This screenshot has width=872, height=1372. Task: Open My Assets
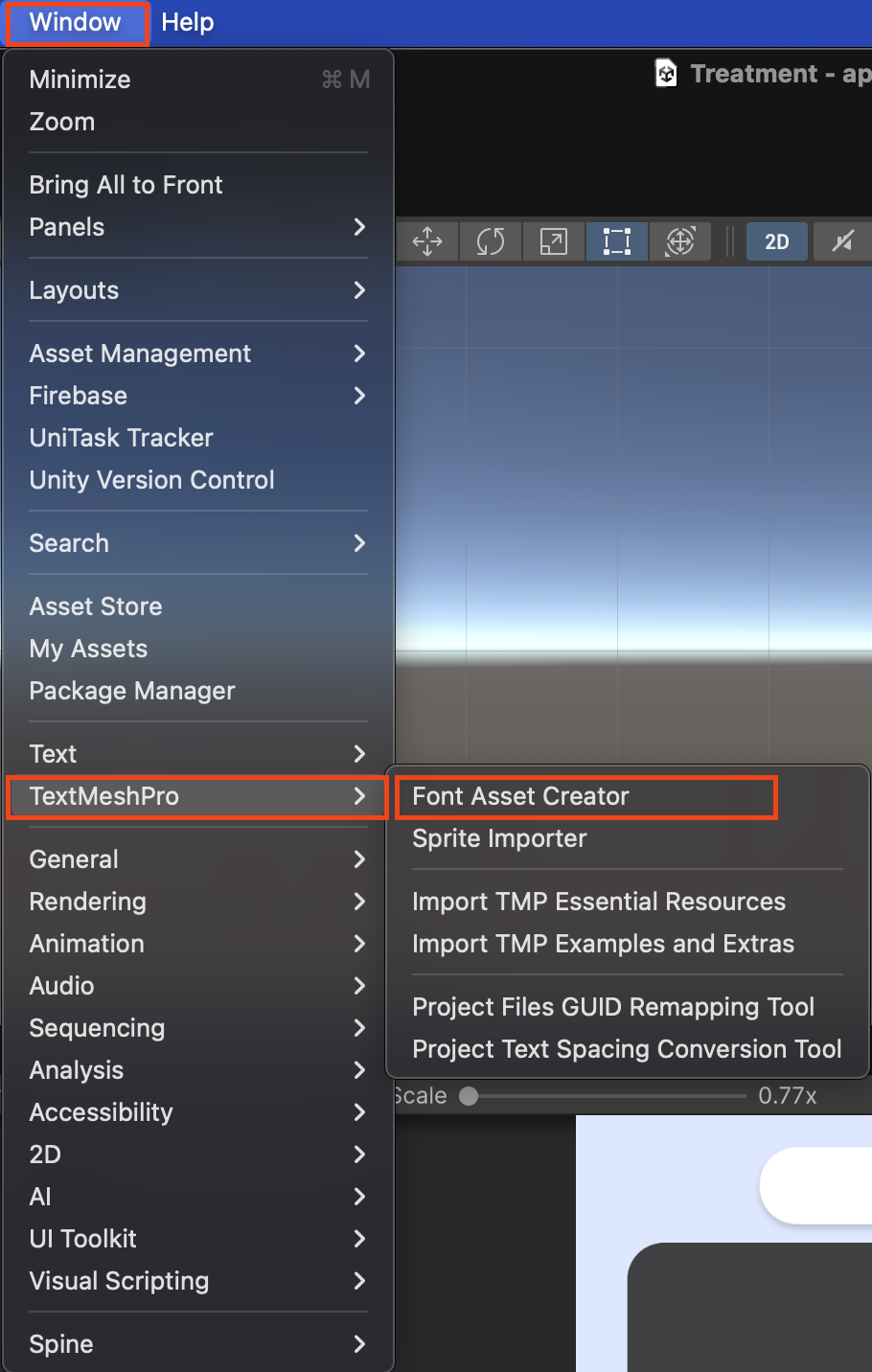pos(198,649)
